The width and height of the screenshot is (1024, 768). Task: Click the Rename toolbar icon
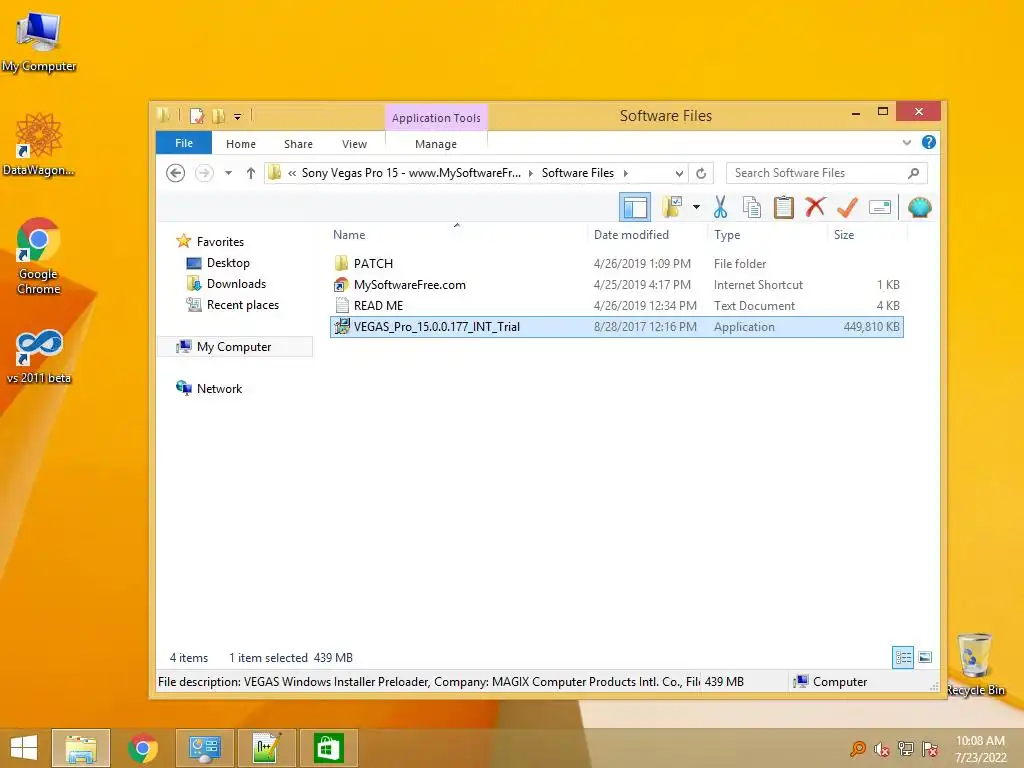point(880,207)
